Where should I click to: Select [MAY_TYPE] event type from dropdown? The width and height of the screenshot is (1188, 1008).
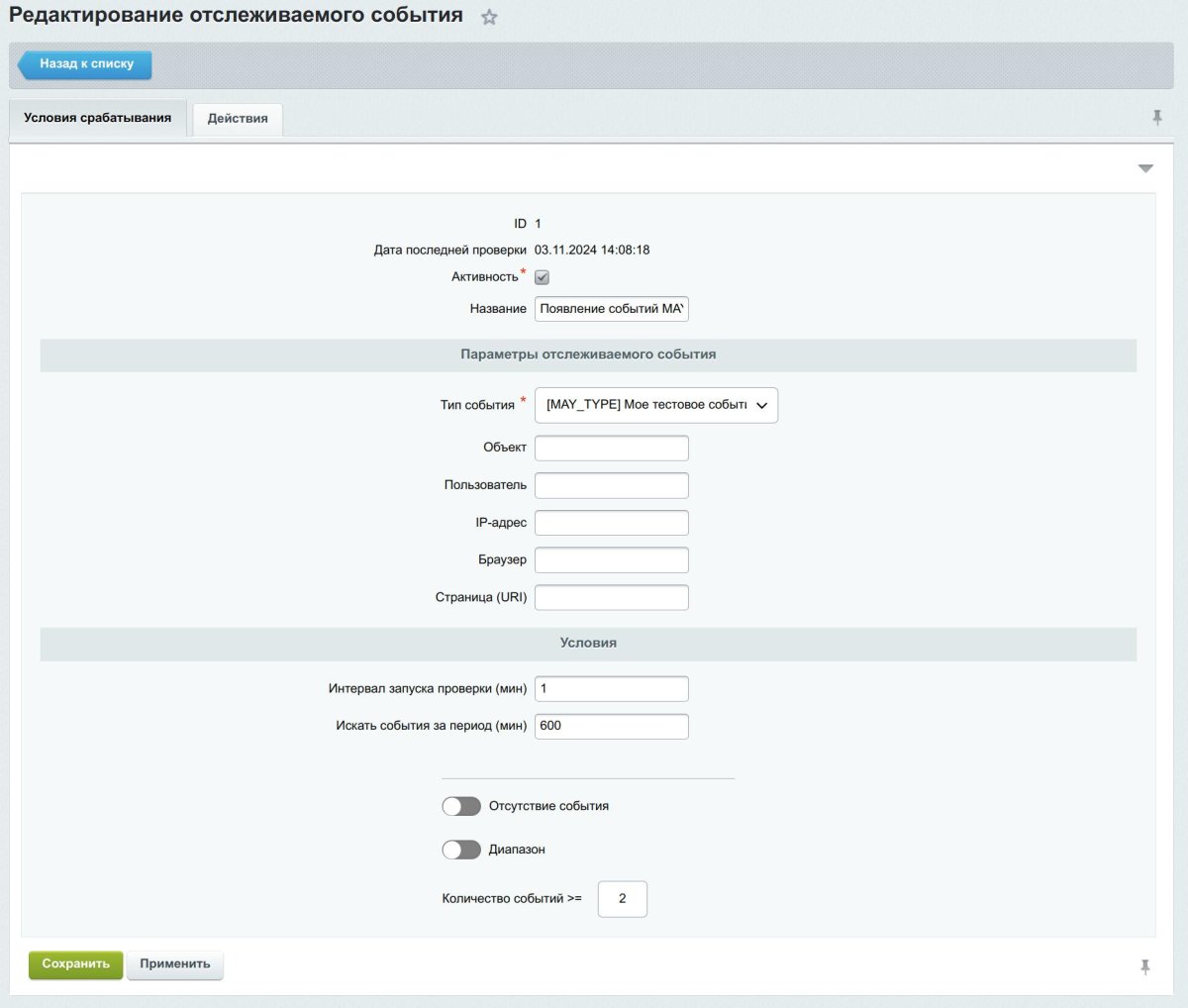point(643,405)
